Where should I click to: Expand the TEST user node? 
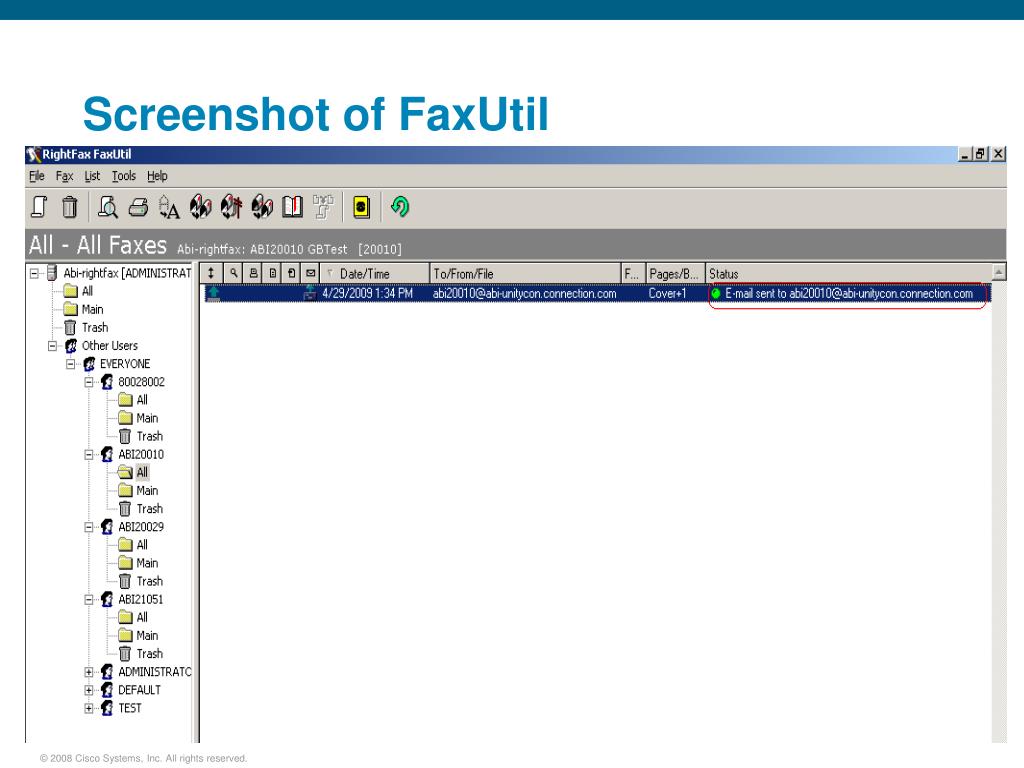(x=89, y=709)
